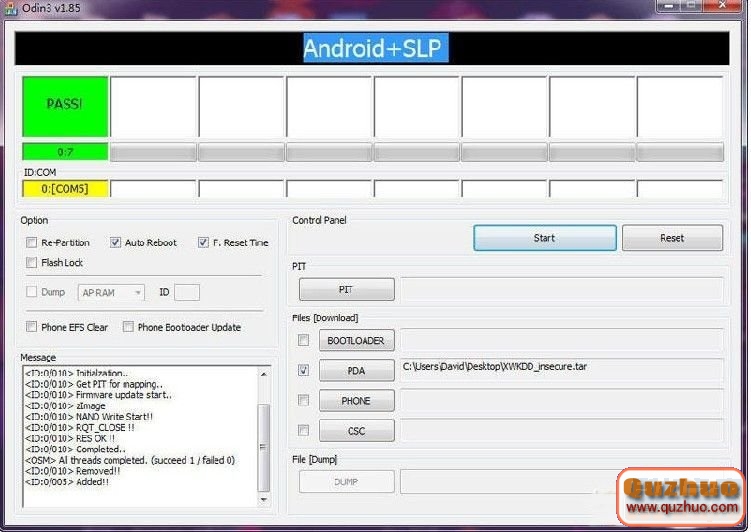The height and width of the screenshot is (532, 751).
Task: Click the 'RQT_CLOSE !!' log line
Action: point(80,428)
